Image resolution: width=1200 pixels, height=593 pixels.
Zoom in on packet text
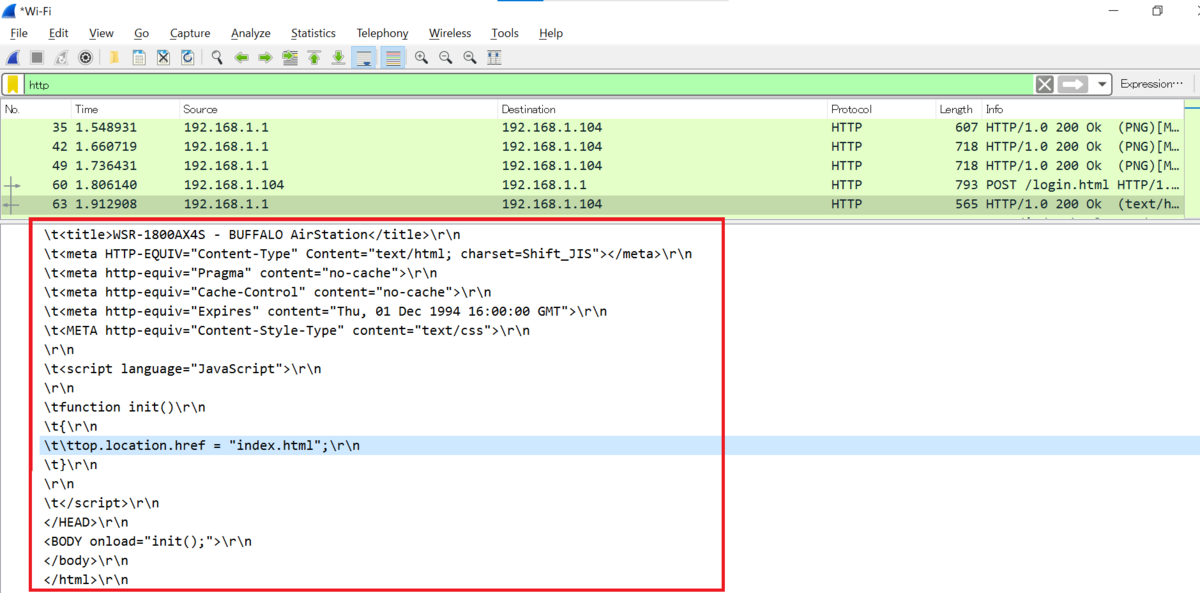point(421,58)
